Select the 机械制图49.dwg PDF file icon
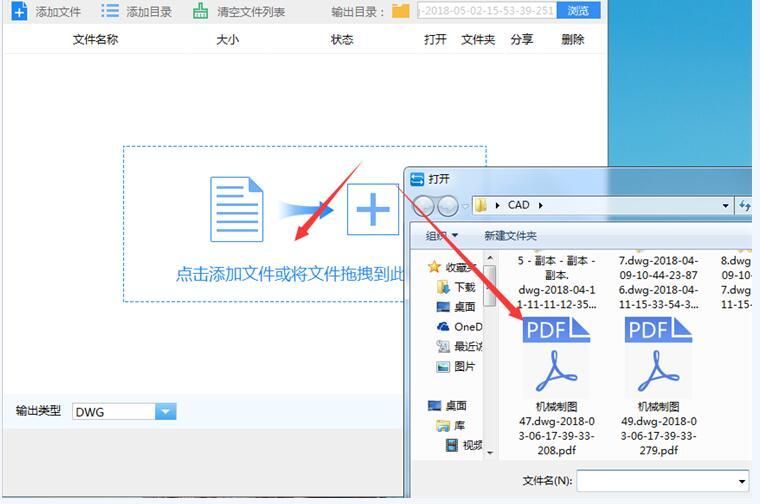This screenshot has height=504, width=760. pos(658,357)
